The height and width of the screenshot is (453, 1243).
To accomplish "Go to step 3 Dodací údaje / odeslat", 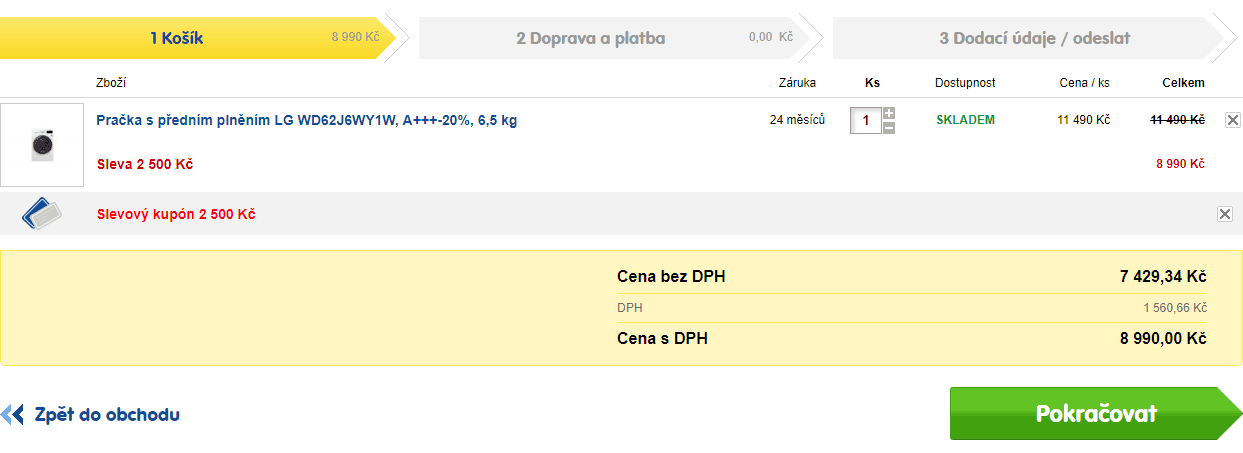I will [1028, 38].
